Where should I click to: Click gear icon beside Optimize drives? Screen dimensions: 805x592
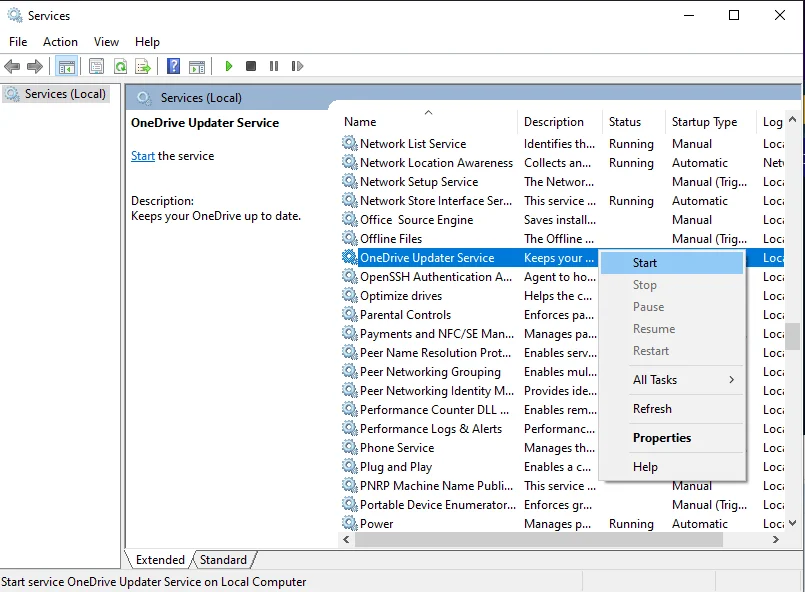pos(350,295)
